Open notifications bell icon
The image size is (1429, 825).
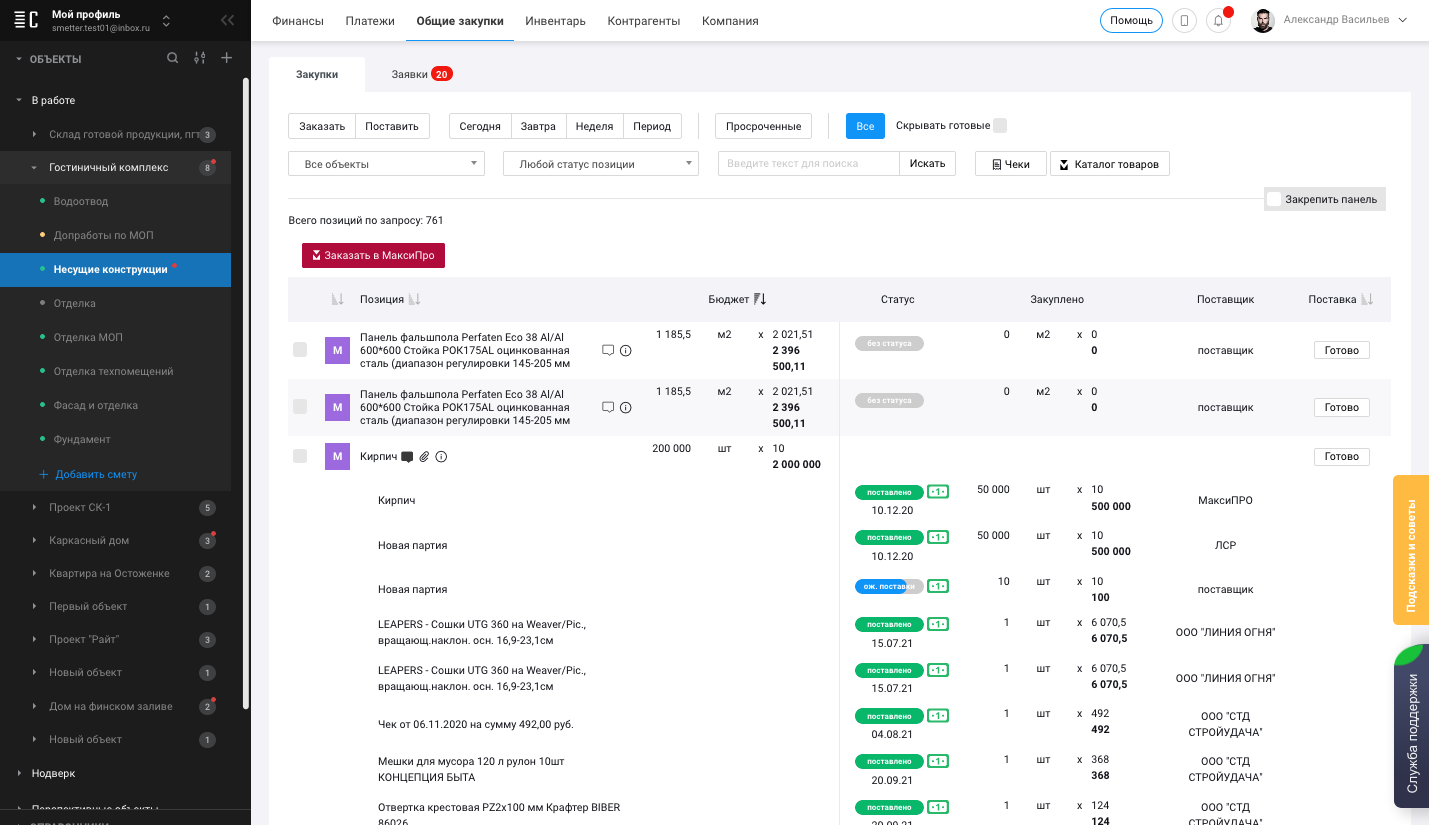tap(1218, 20)
